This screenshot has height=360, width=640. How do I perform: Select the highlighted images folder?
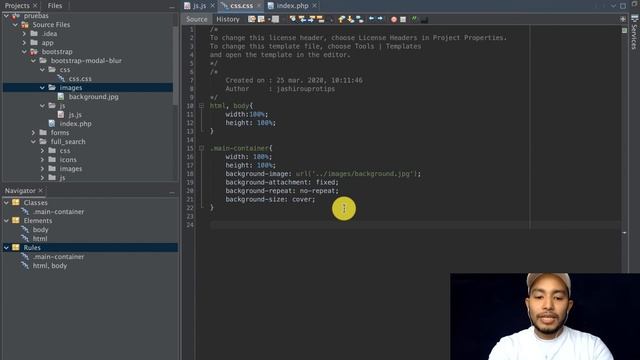pyautogui.click(x=87, y=88)
